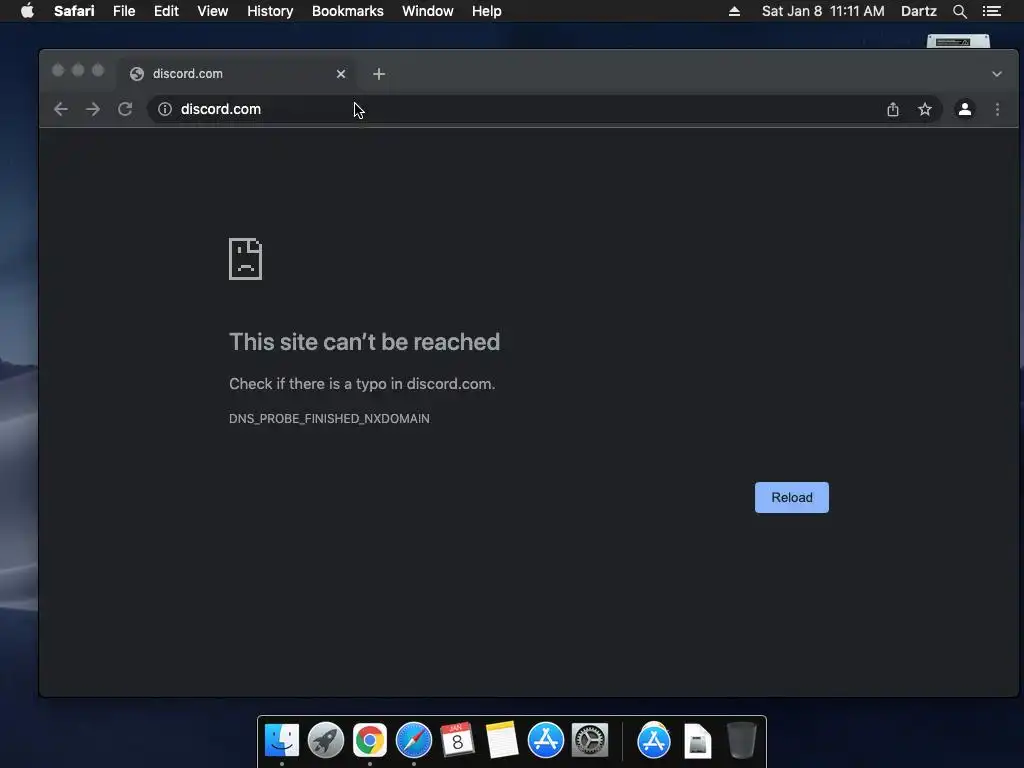Bookmark this page with star icon
The height and width of the screenshot is (768, 1024).
[x=925, y=109]
